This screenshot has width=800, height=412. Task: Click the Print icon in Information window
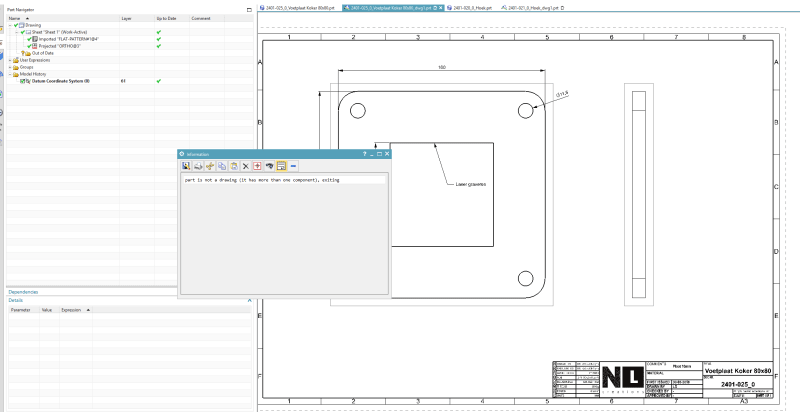(198, 166)
